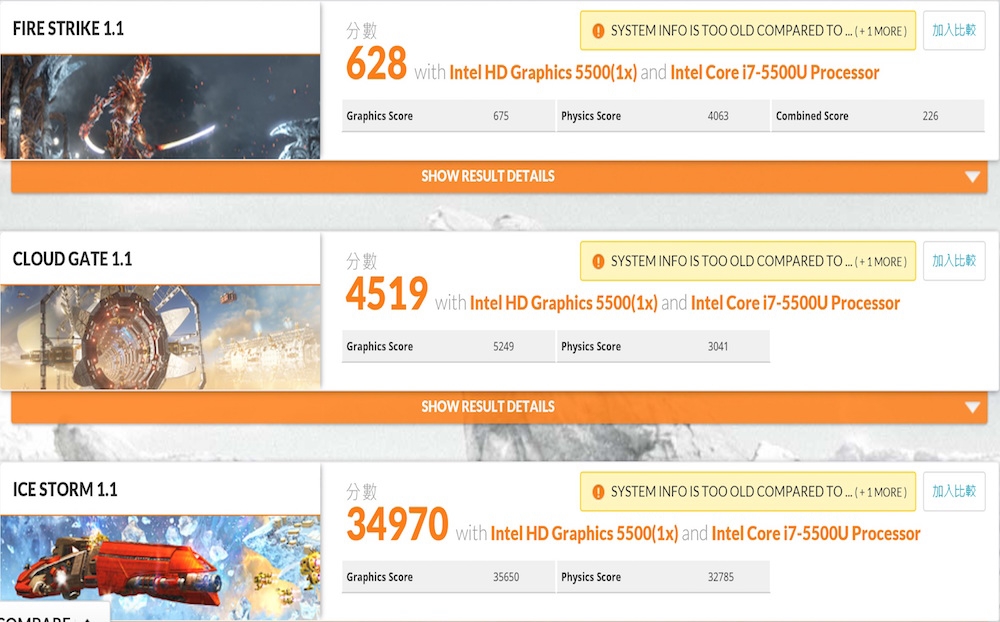Click the FIRE STRIKE 1.1 title
The width and height of the screenshot is (1000, 622).
tap(68, 29)
